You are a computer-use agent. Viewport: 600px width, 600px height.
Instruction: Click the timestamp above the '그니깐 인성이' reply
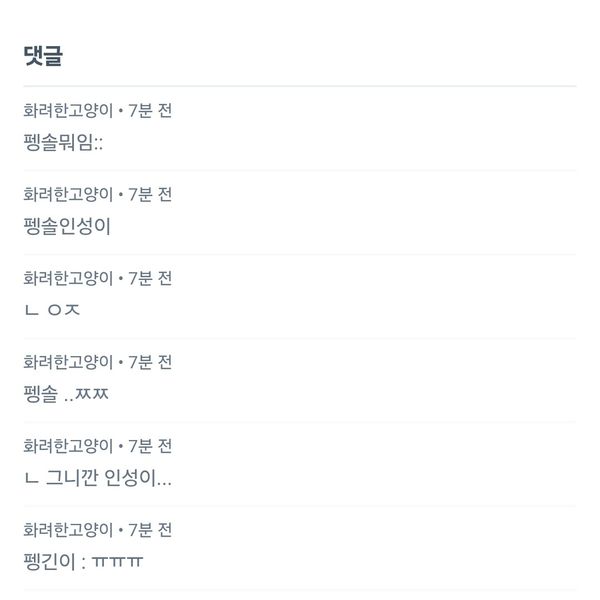(150, 446)
